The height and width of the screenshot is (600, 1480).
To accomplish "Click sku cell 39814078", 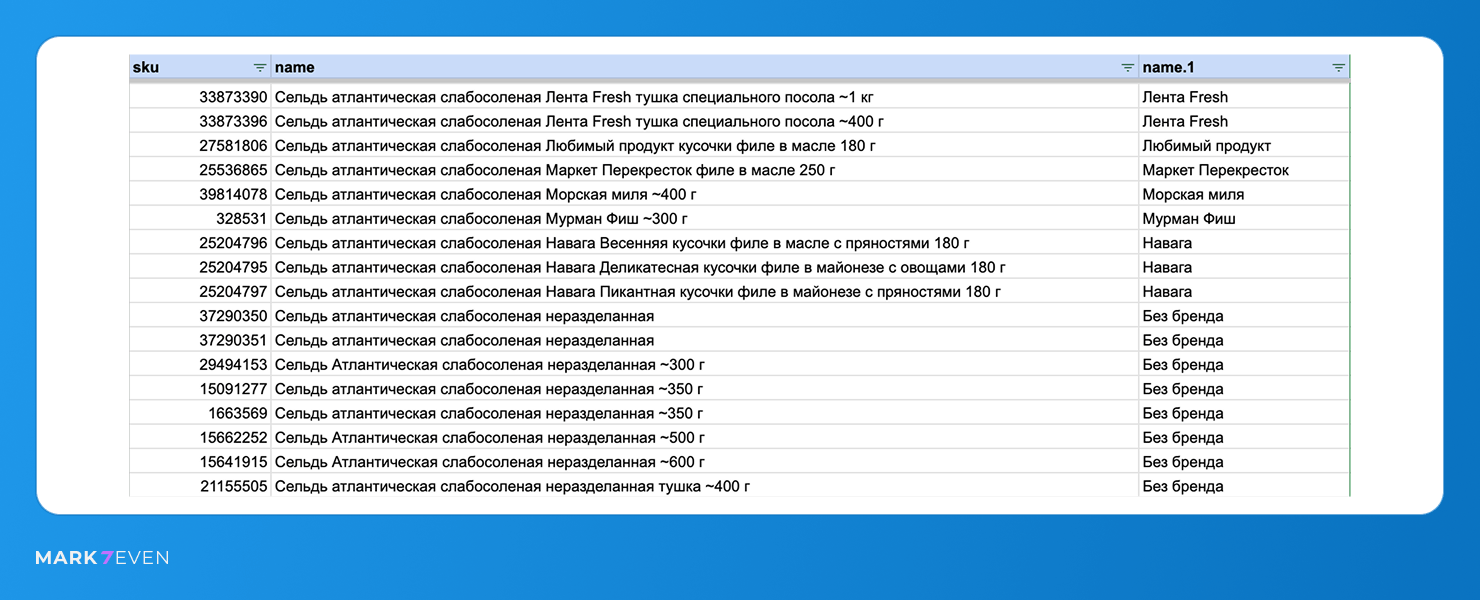I will point(200,194).
